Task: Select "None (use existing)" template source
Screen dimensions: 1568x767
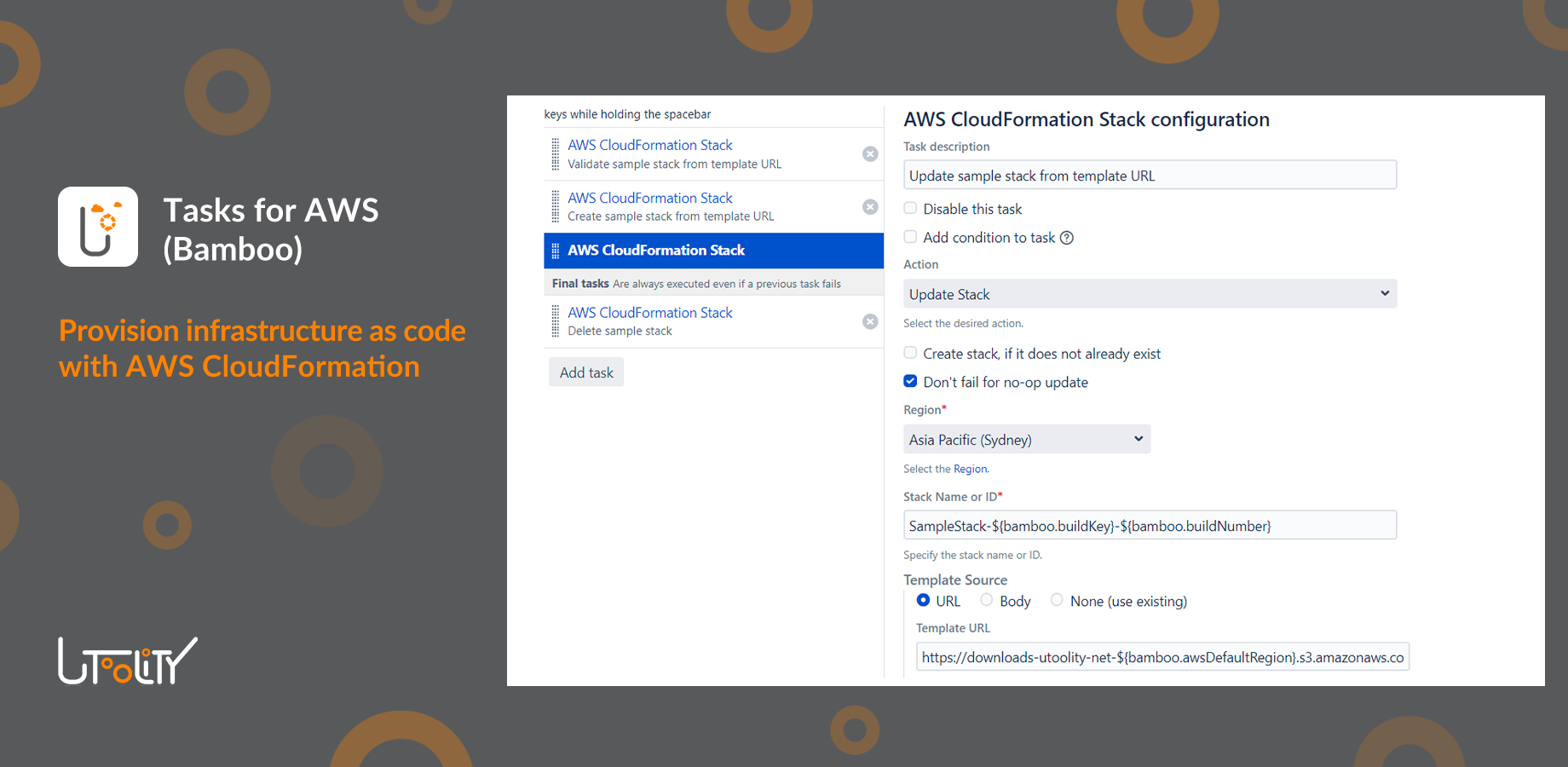Action: point(1057,600)
